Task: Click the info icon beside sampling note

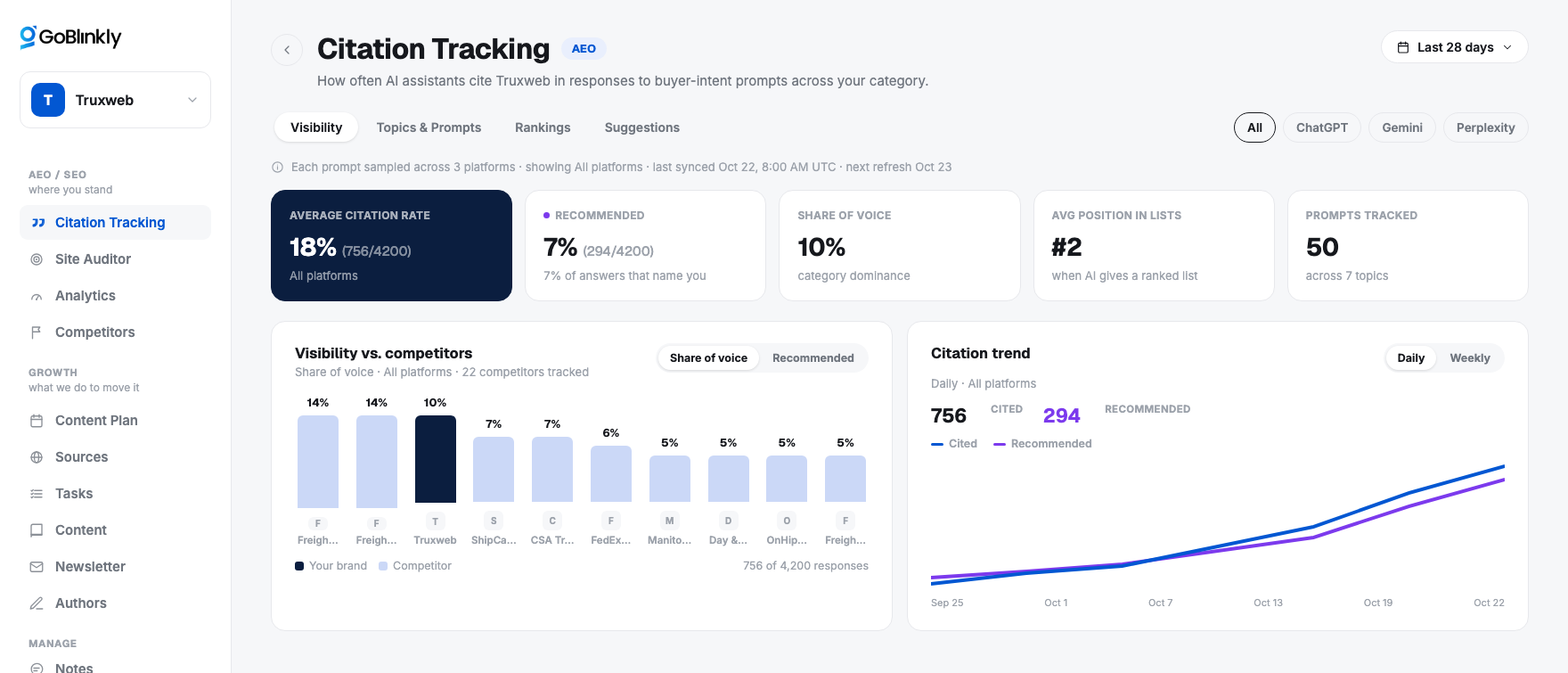Action: pyautogui.click(x=277, y=167)
